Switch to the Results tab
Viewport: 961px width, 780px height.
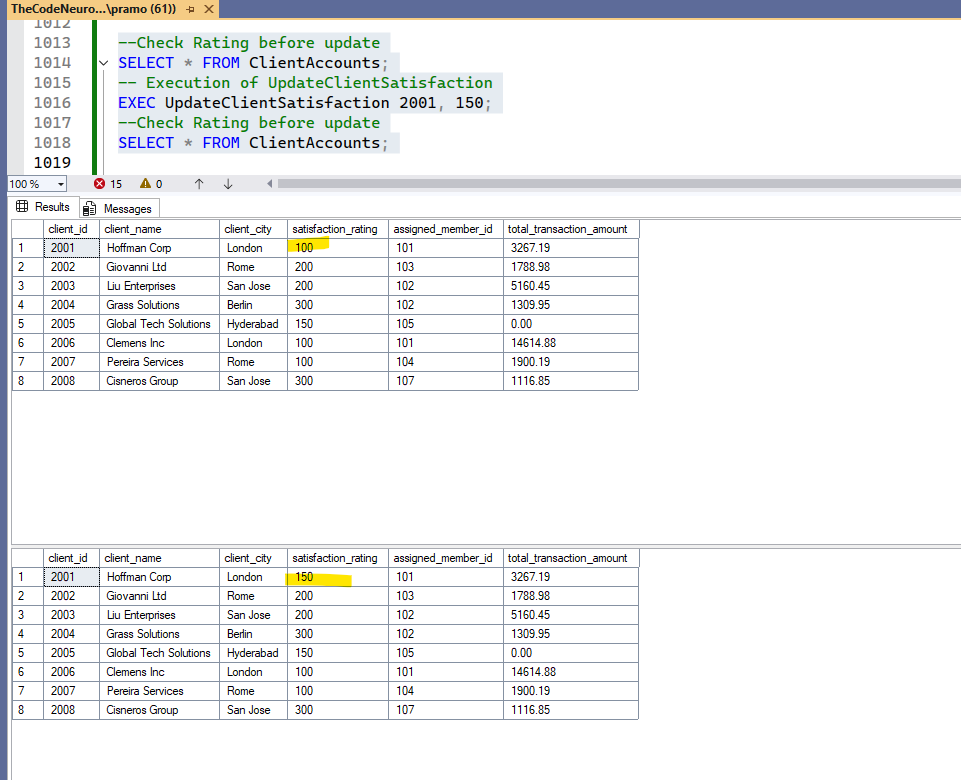click(x=43, y=207)
